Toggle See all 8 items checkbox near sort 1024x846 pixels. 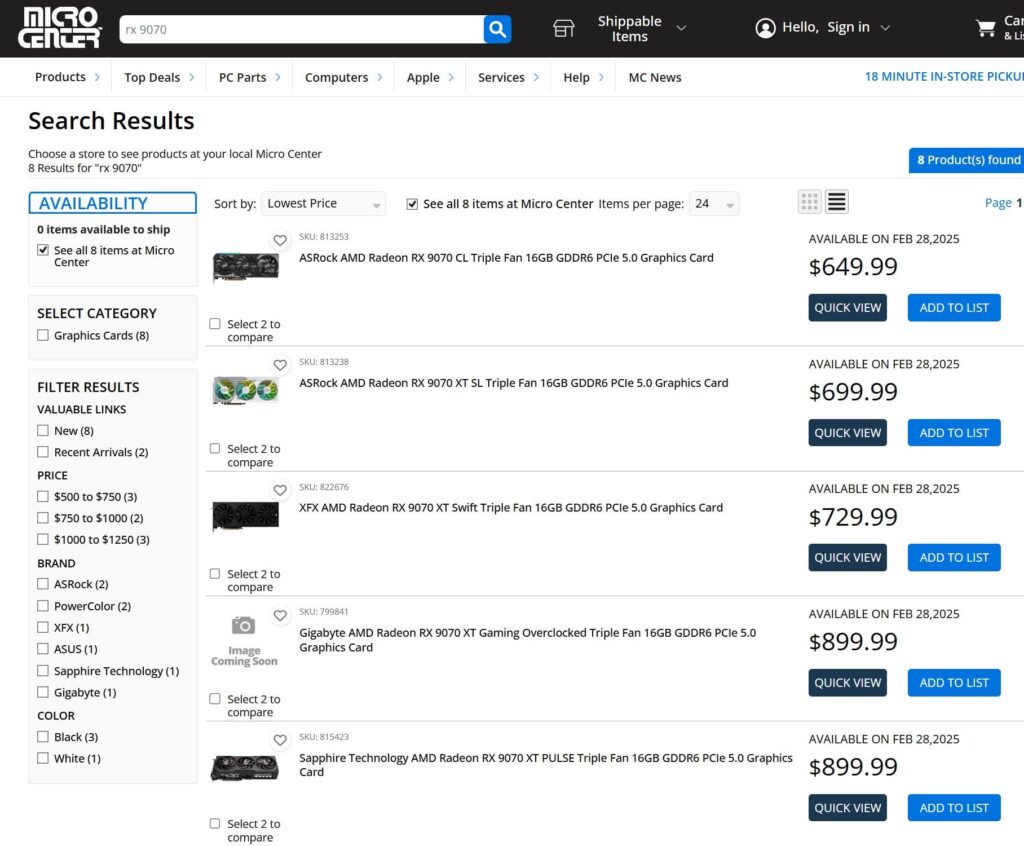click(412, 204)
